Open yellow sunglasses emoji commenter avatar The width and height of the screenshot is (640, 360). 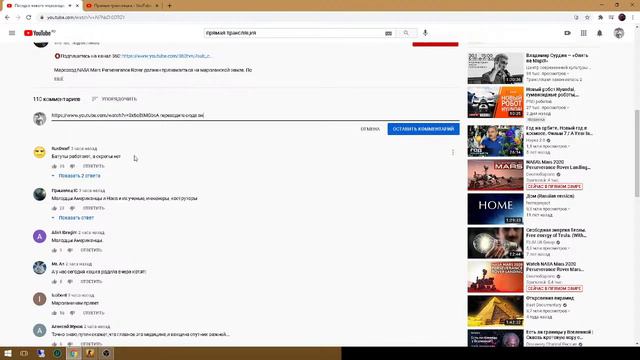pos(40,152)
